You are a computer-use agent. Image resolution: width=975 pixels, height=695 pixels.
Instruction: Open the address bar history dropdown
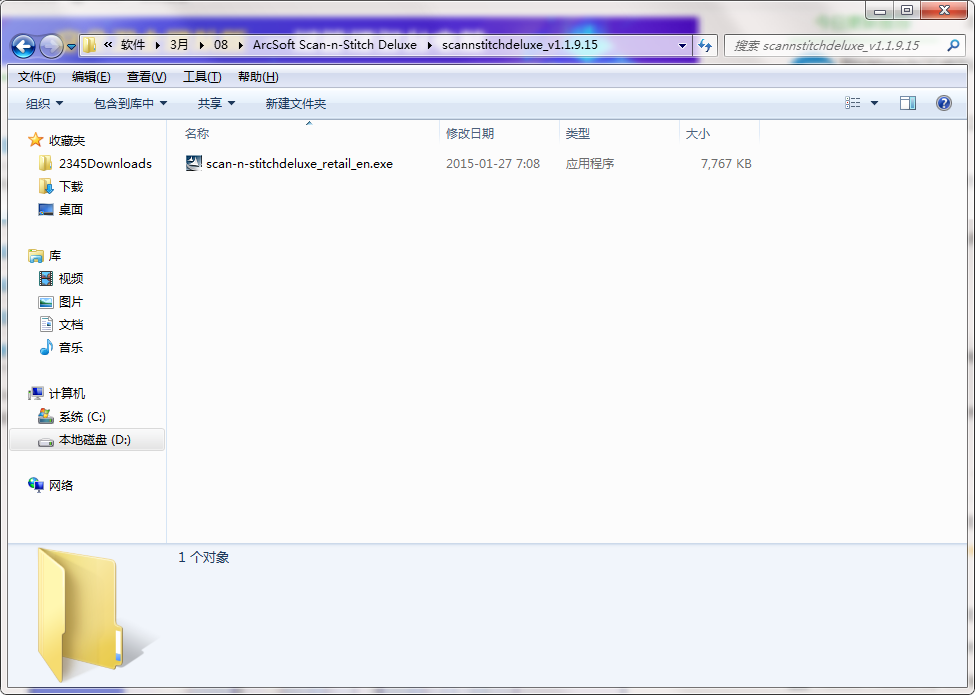click(x=681, y=45)
